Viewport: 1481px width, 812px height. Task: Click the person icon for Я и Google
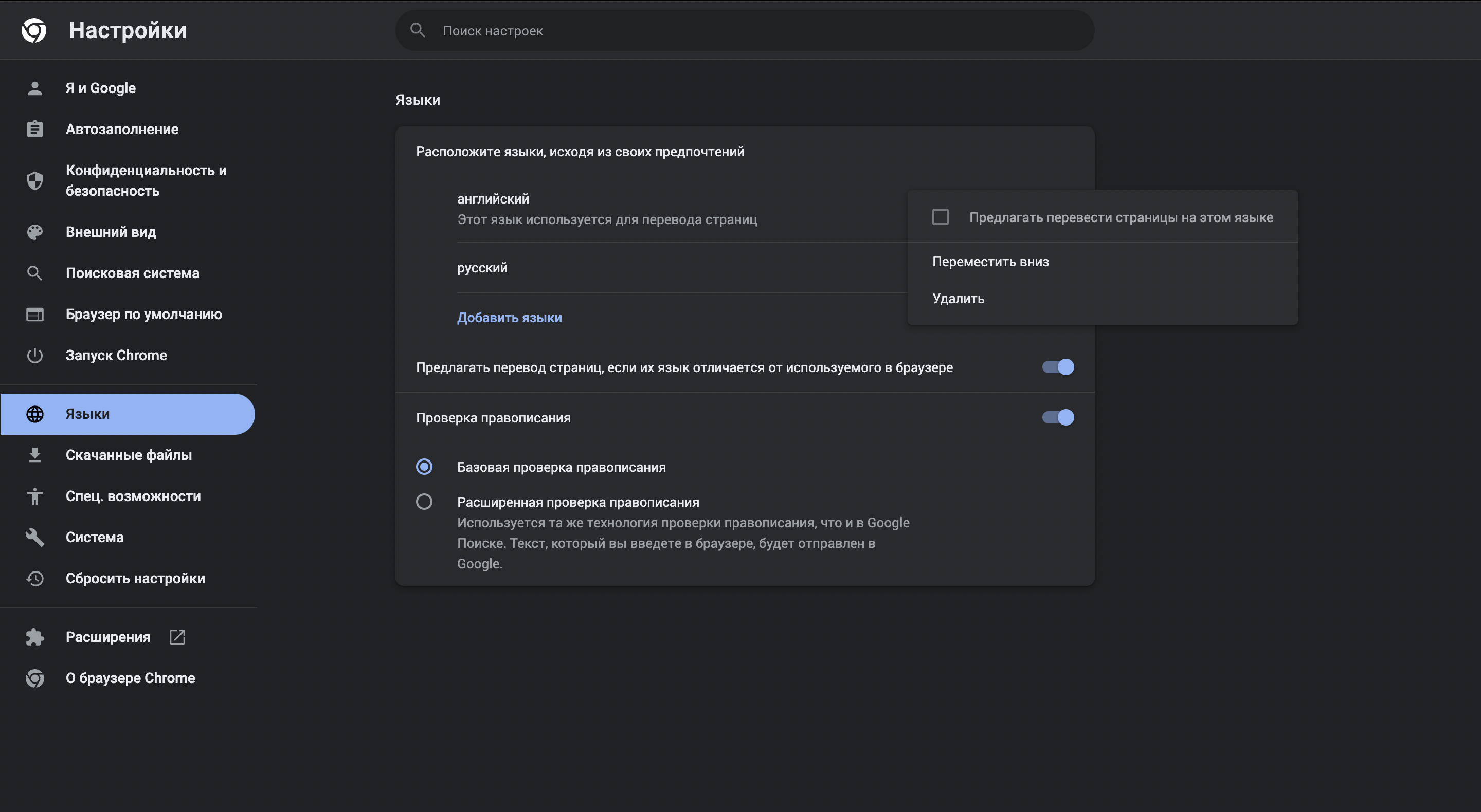pyautogui.click(x=34, y=88)
